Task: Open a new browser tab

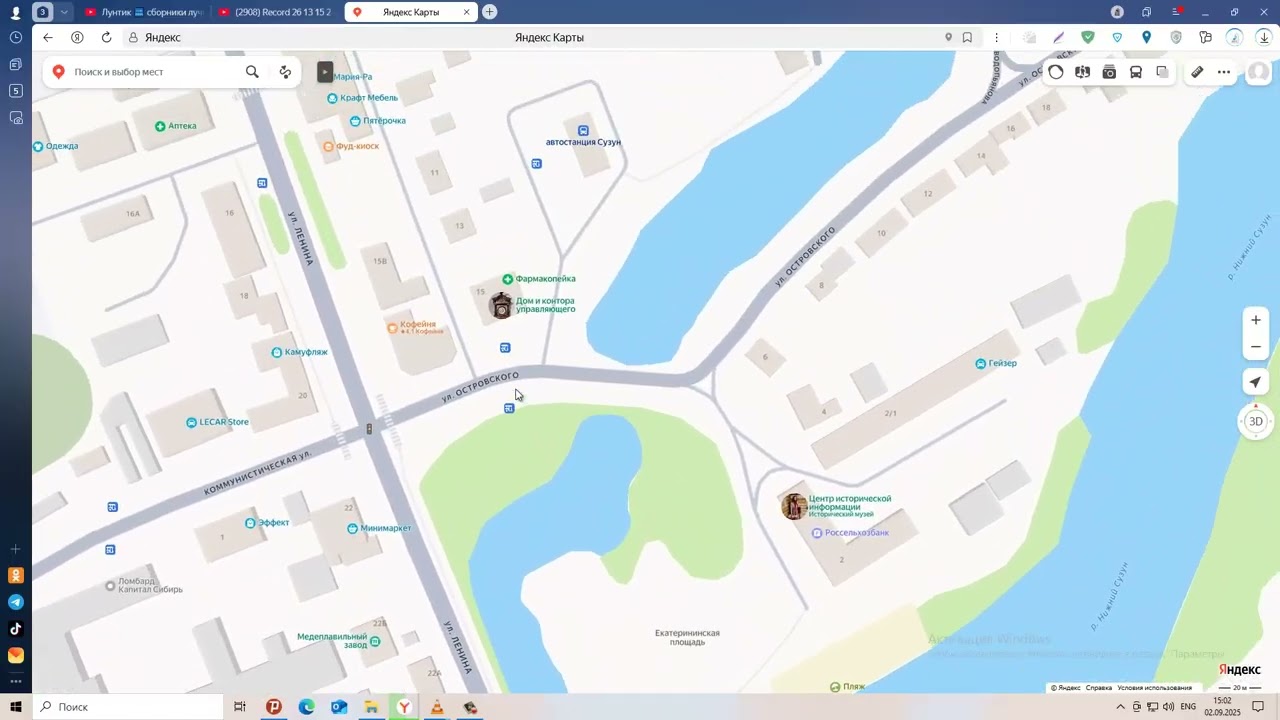Action: tap(489, 12)
